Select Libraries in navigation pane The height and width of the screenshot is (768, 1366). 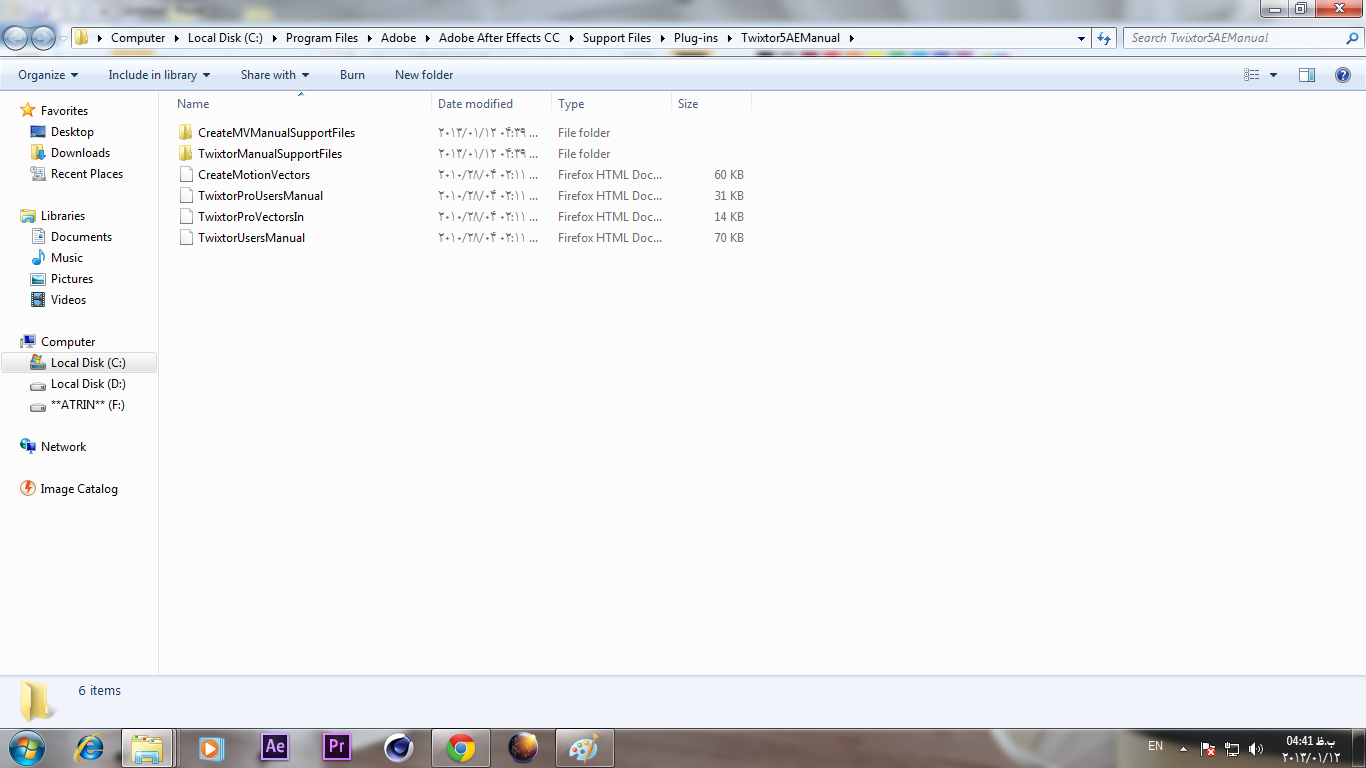coord(62,216)
